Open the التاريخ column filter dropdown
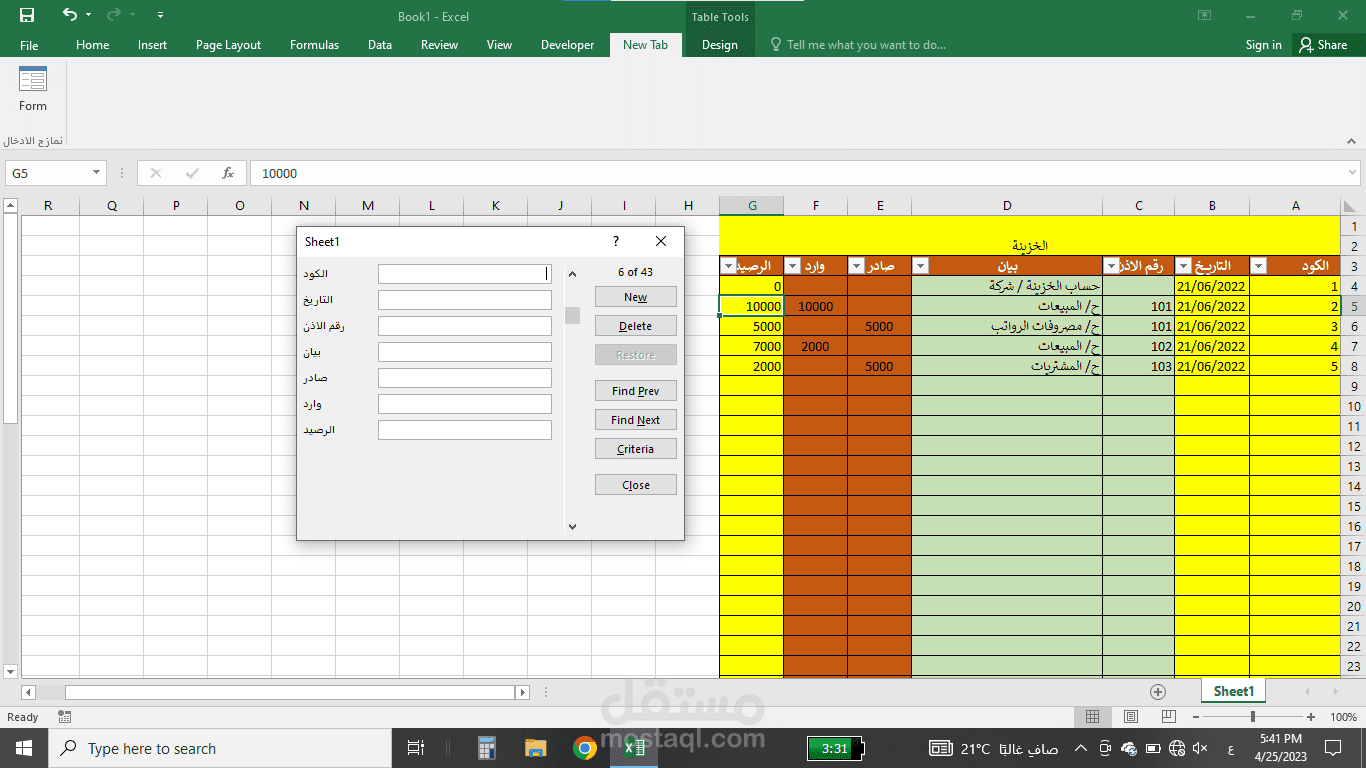This screenshot has height=768, width=1366. (x=1184, y=266)
